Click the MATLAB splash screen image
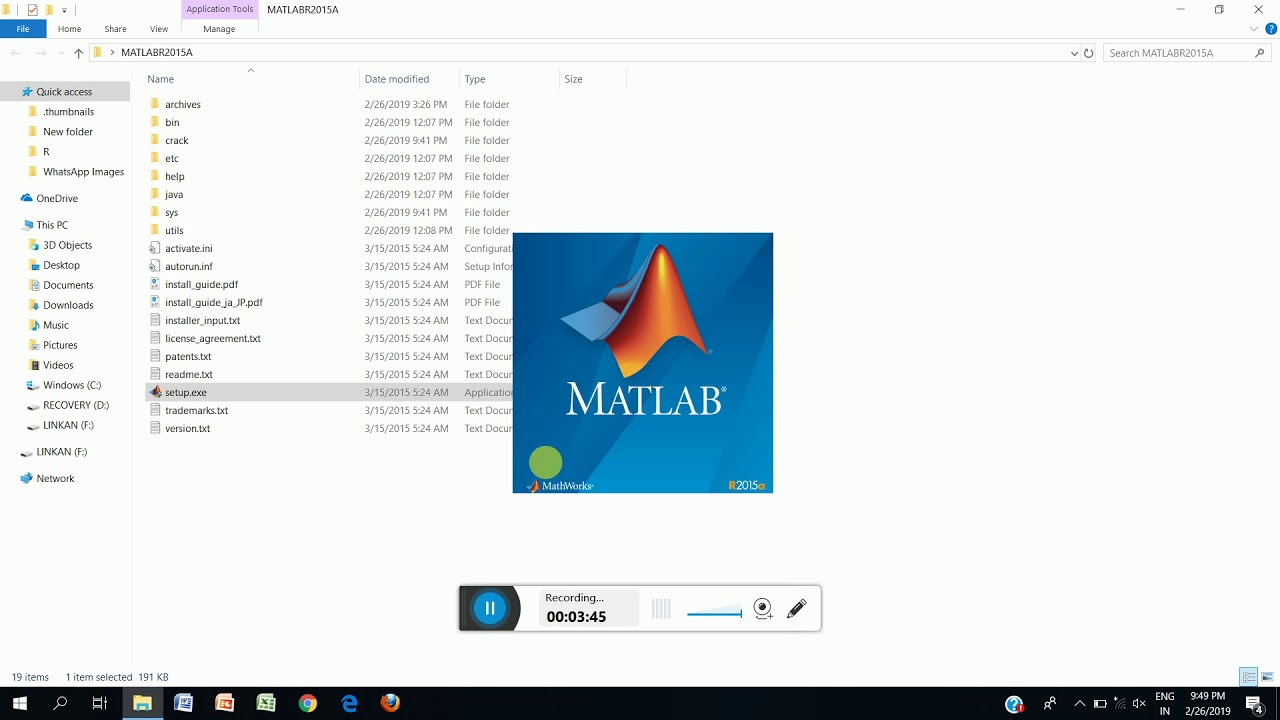 (643, 363)
